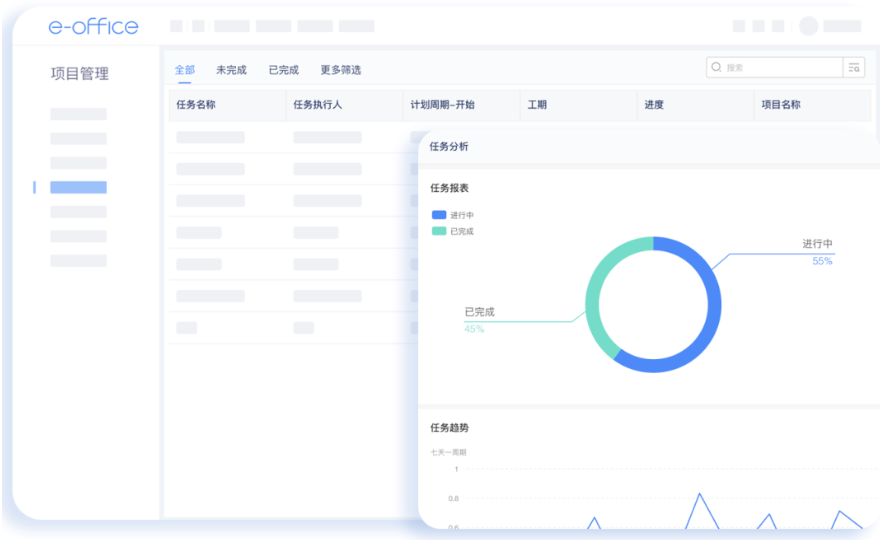Click the 任务名称 column header
The width and height of the screenshot is (880, 540).
[196, 105]
